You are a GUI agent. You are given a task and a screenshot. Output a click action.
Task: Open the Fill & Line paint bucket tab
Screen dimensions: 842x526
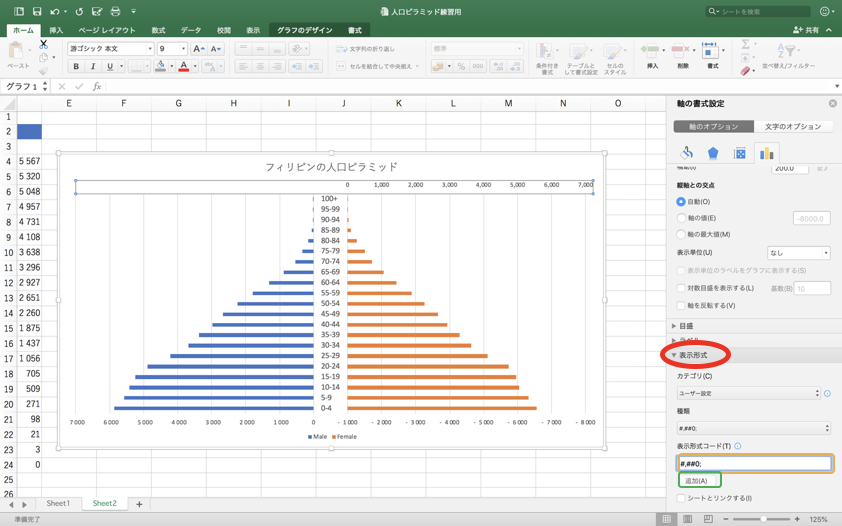click(x=686, y=153)
